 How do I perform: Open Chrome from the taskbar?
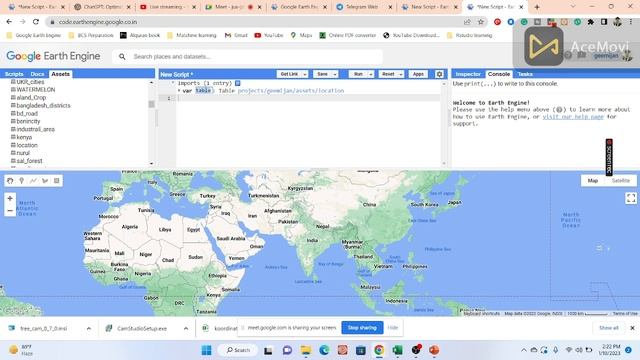tap(379, 350)
